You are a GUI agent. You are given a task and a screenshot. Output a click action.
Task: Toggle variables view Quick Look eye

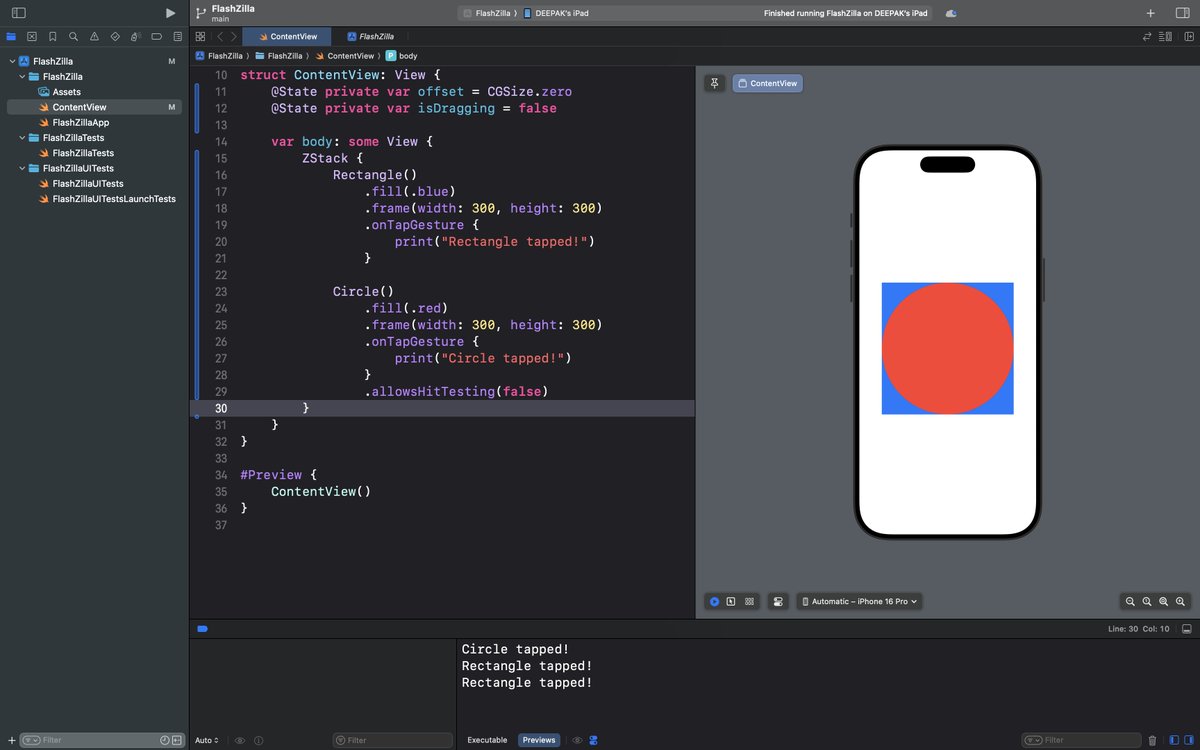pos(240,740)
